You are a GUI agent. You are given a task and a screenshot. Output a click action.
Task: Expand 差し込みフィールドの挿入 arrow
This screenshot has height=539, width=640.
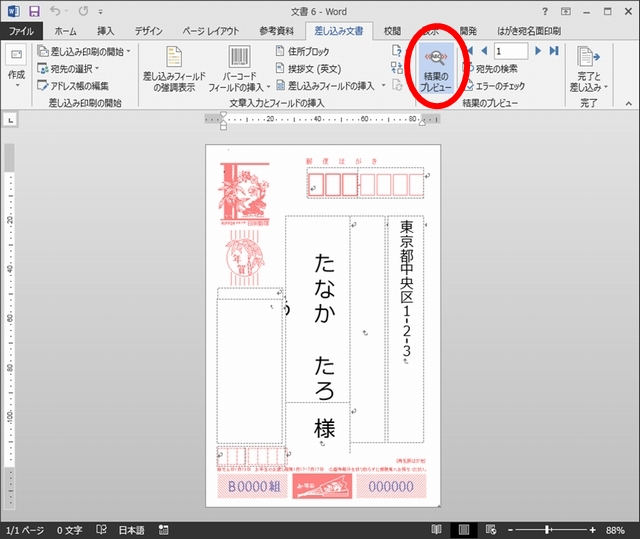click(383, 86)
